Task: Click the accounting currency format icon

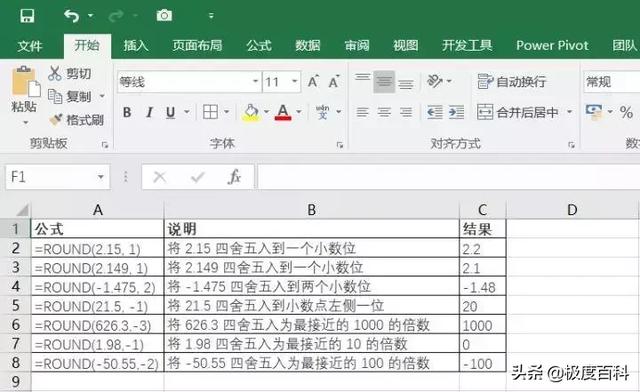Action: coord(594,111)
